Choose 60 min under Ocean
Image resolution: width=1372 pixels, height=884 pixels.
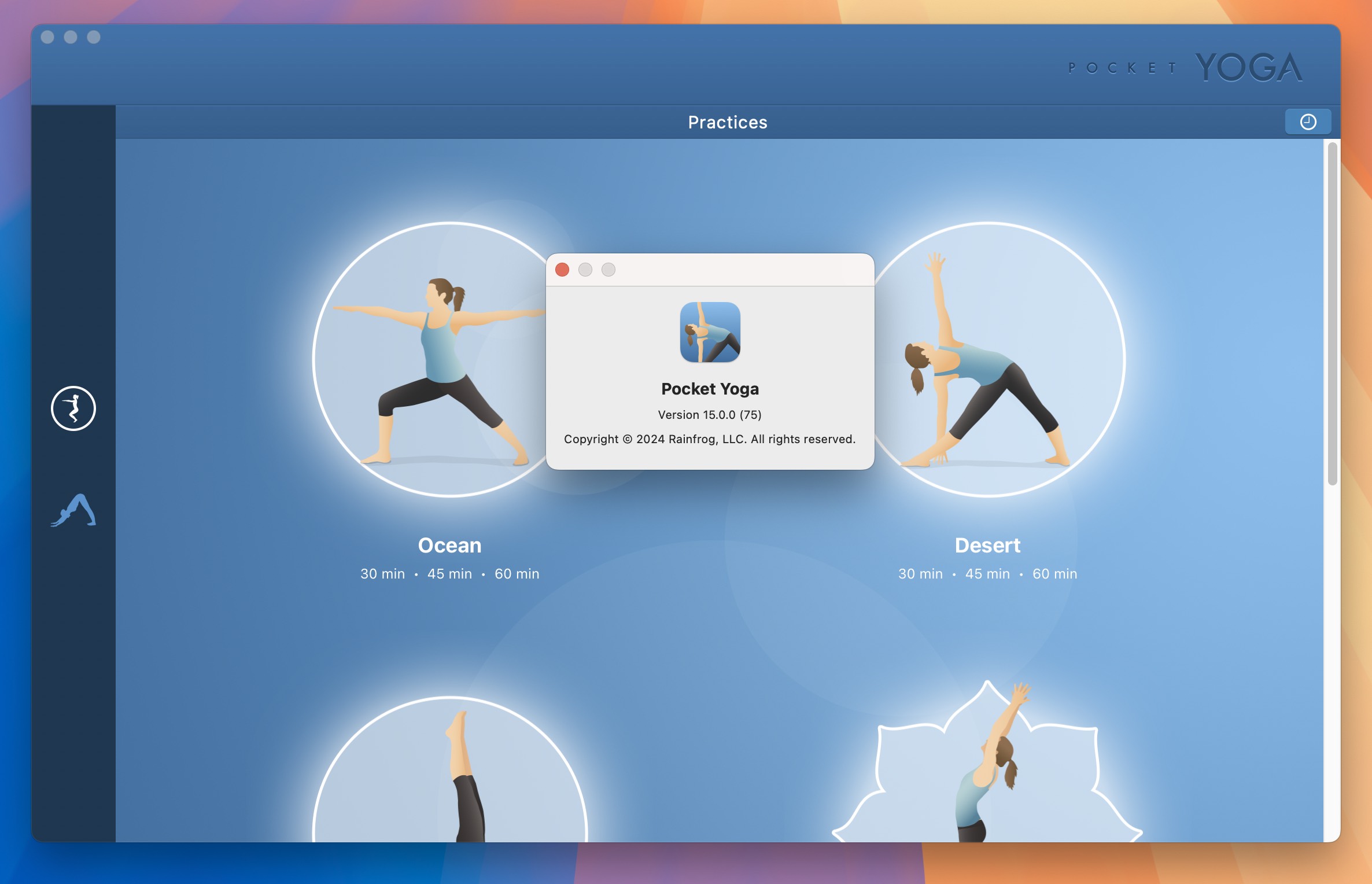pyautogui.click(x=517, y=574)
